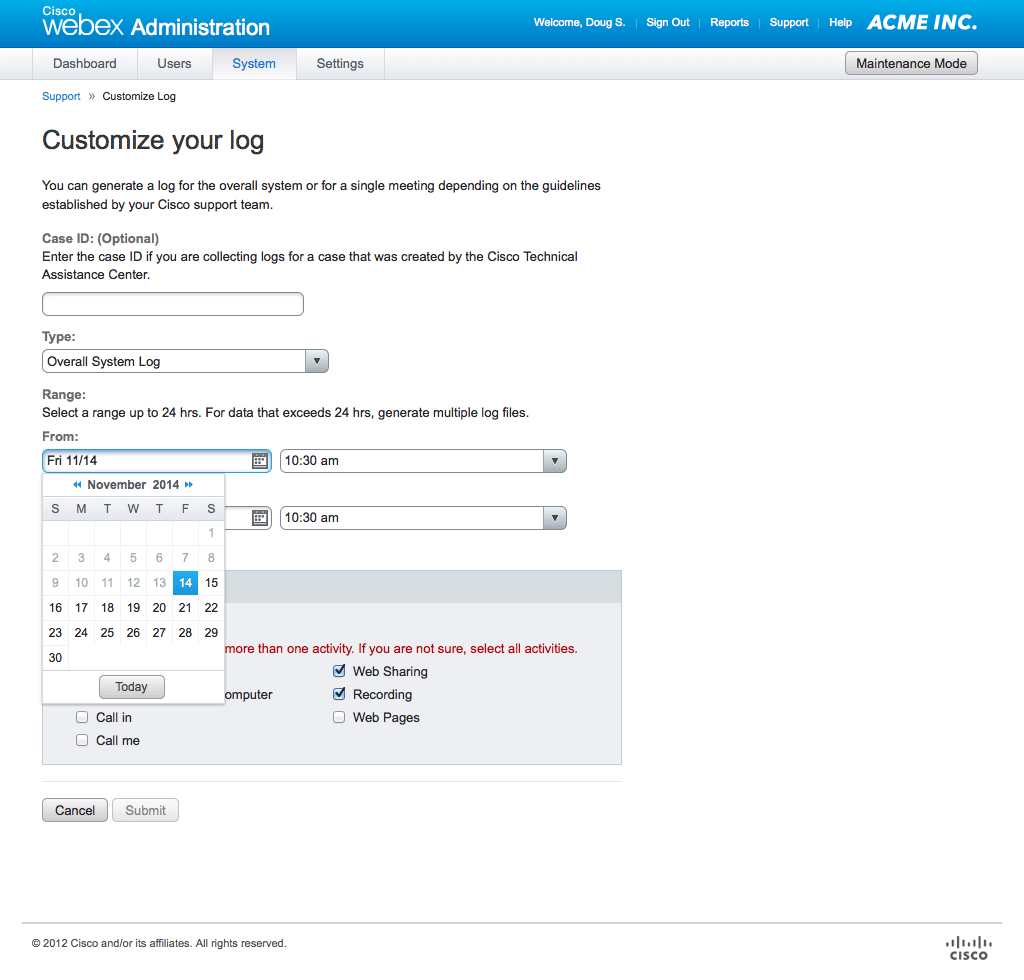Screen dimensions: 1024x980
Task: Go to next month in calendar
Action: pos(189,485)
